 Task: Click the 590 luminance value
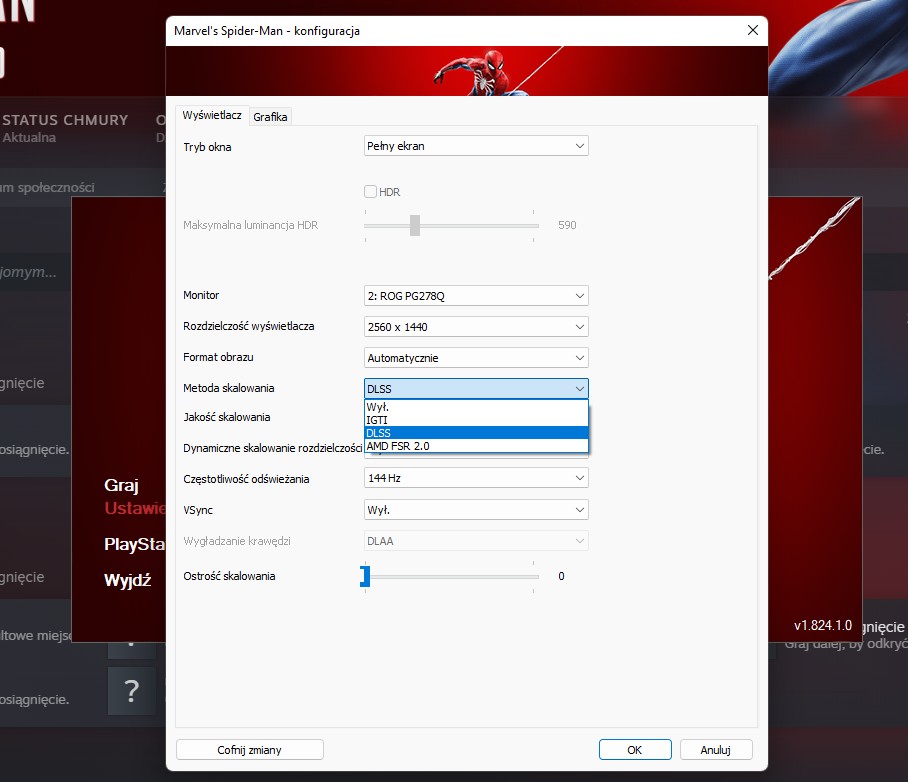pyautogui.click(x=567, y=225)
